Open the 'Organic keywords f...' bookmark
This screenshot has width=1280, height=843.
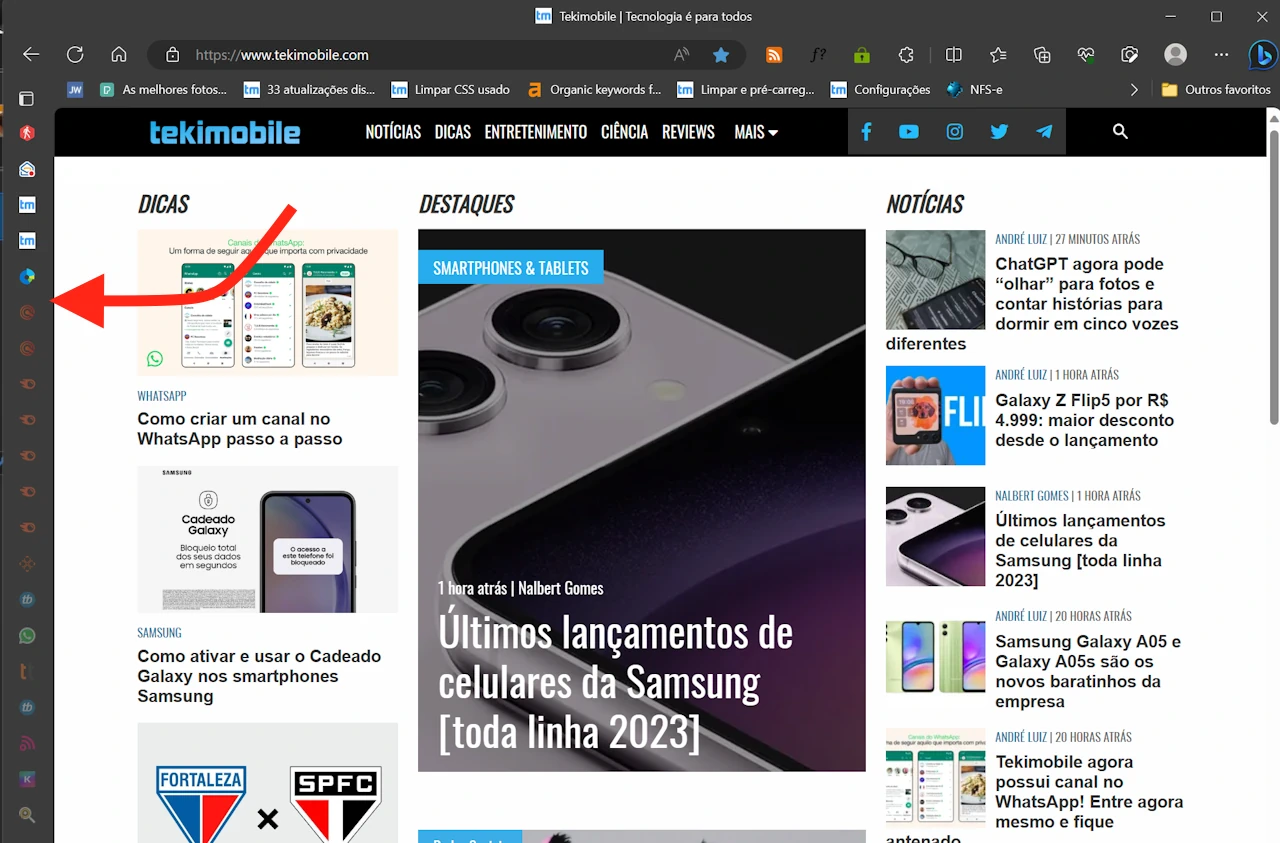click(594, 89)
